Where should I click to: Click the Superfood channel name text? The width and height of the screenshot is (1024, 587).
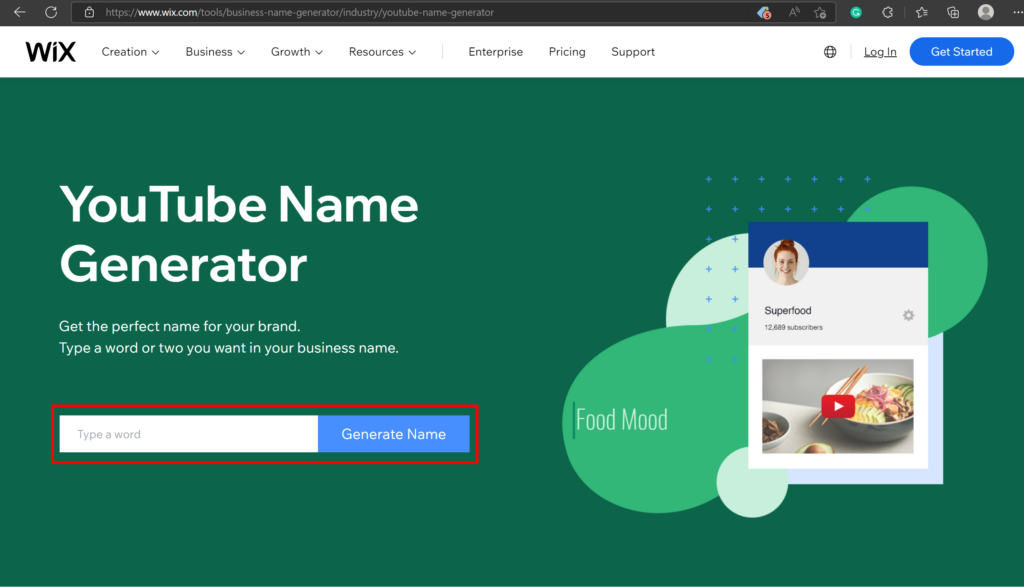pyautogui.click(x=788, y=311)
